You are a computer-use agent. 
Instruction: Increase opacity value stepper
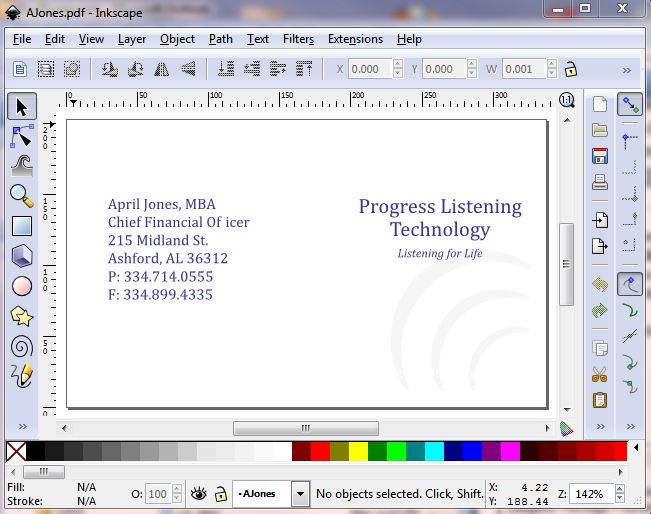point(176,489)
